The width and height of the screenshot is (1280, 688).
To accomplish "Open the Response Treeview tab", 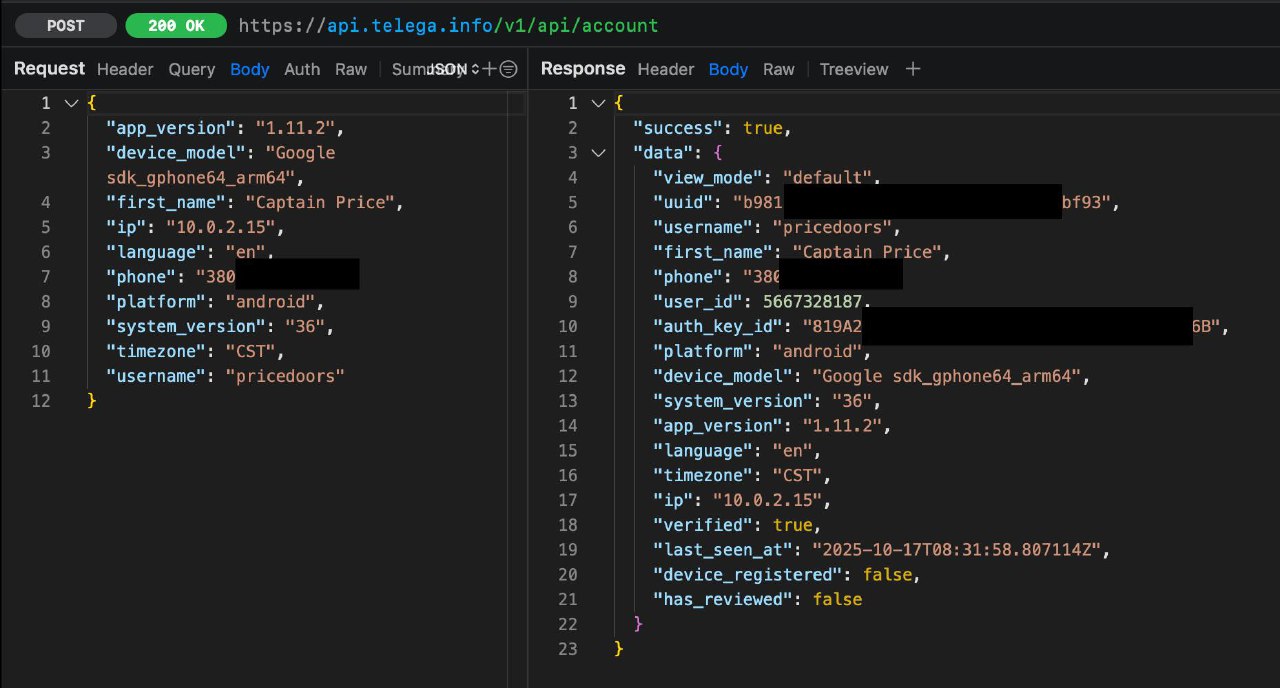I will 853,69.
